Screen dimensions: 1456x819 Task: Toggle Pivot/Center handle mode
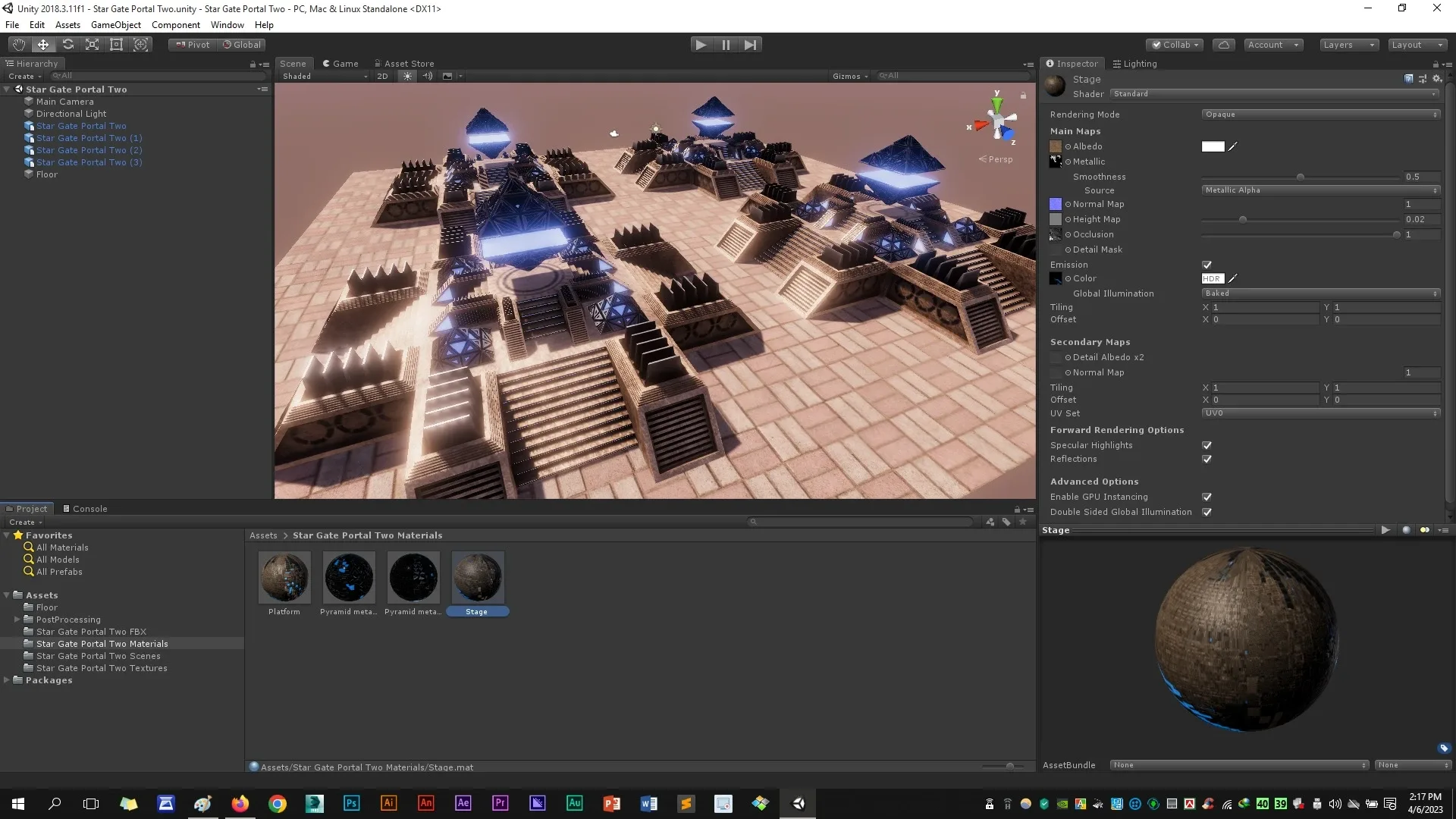[193, 45]
